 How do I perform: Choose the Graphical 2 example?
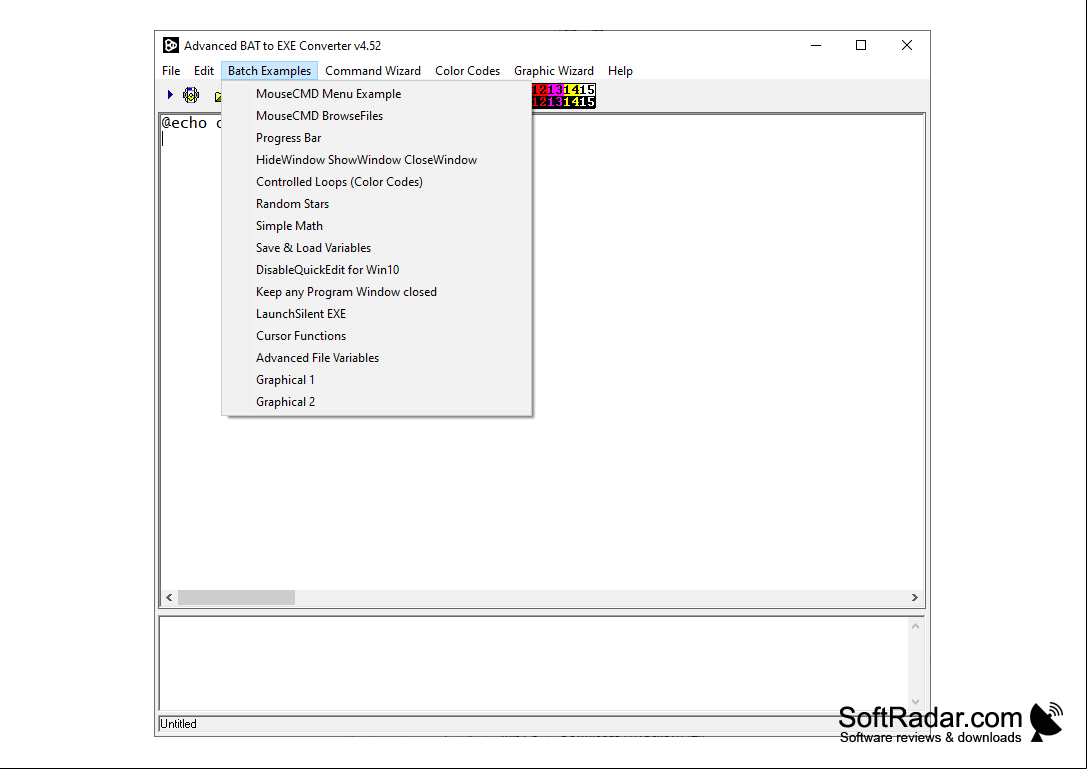[x=377, y=402]
